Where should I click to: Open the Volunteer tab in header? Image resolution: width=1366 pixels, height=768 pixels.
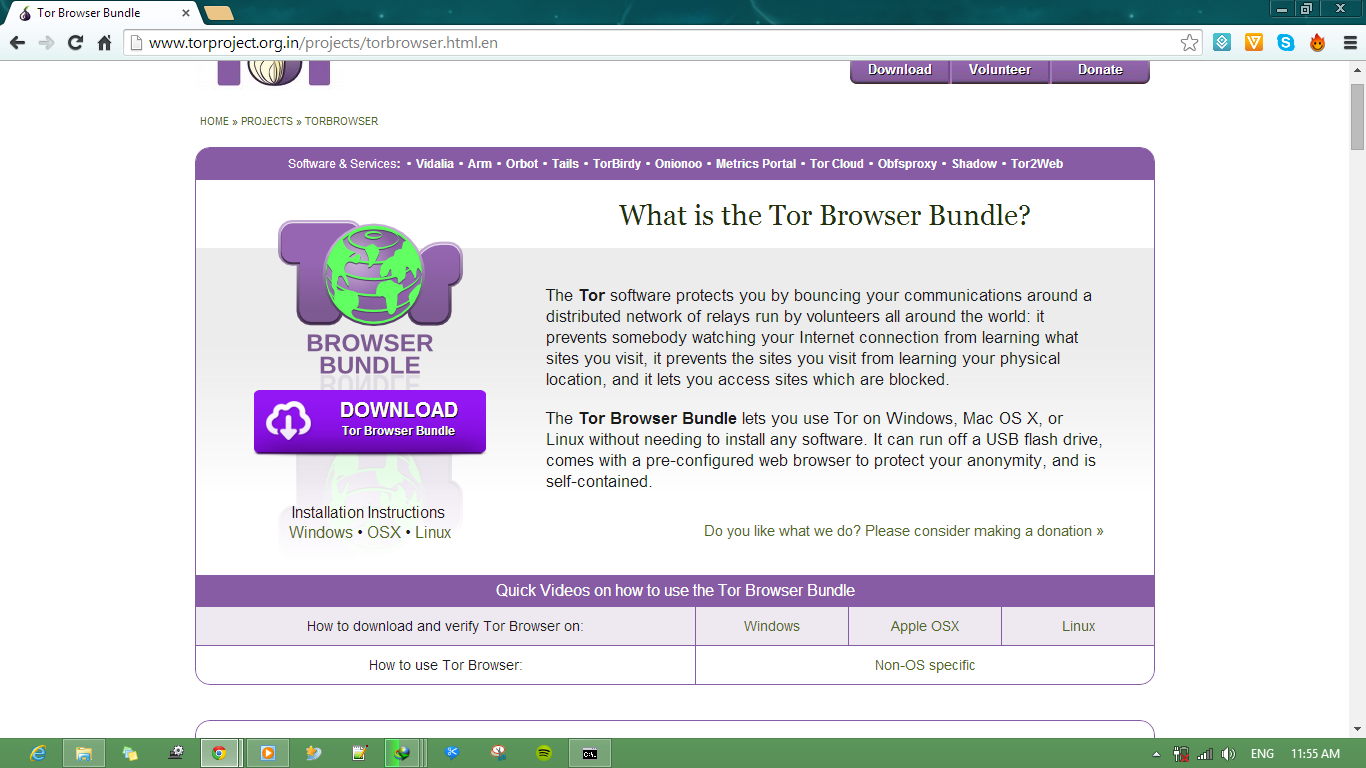click(x=1000, y=70)
